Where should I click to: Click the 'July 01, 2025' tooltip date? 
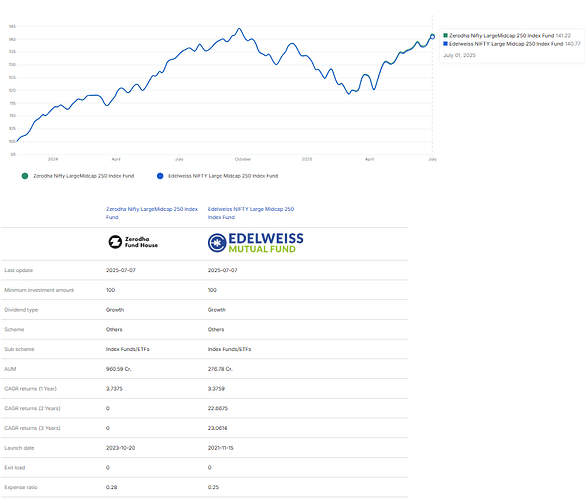point(459,55)
